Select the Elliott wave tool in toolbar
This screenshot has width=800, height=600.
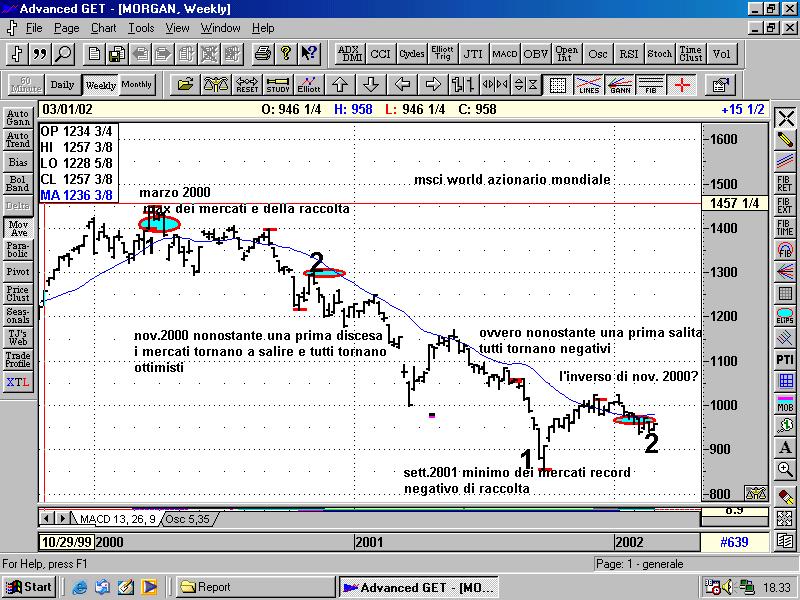click(x=309, y=84)
